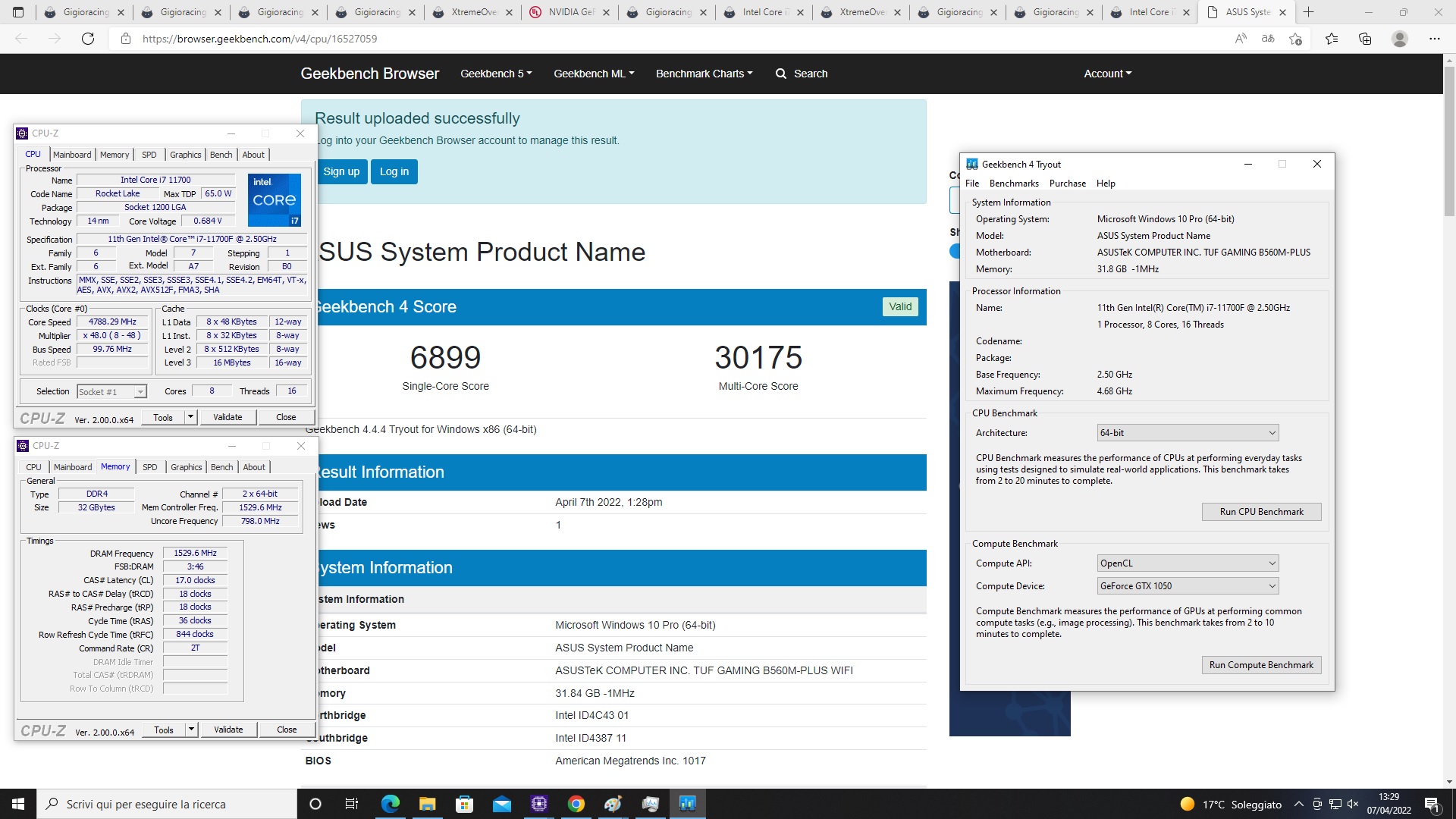Click the Windows Start button

point(18,804)
